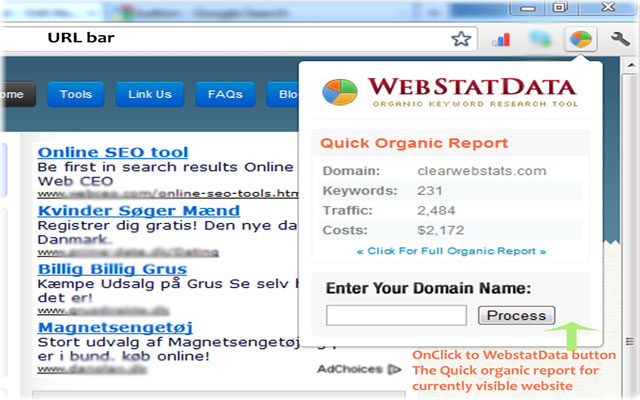The image size is (640, 400).
Task: Open the Link Us navigation tab
Action: 150,94
